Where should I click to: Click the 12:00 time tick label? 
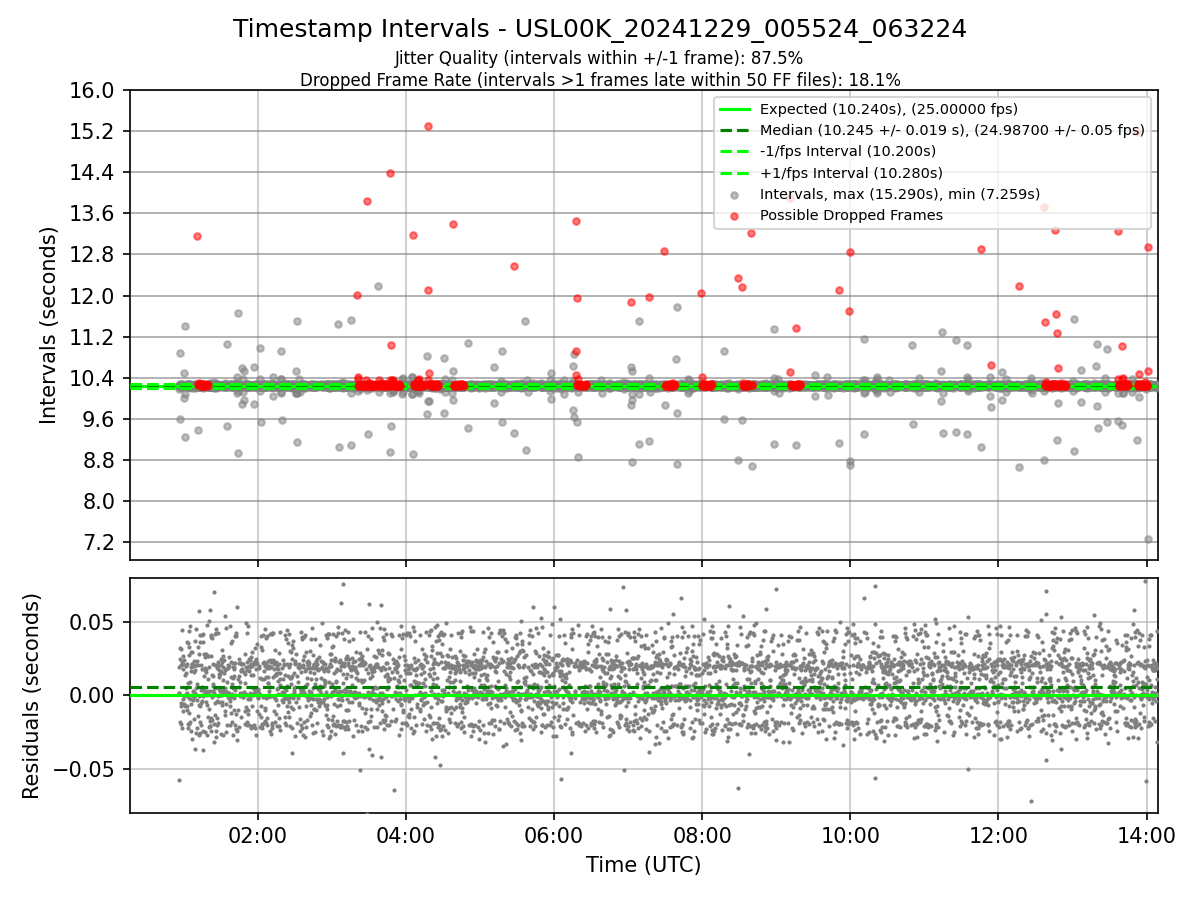click(998, 837)
